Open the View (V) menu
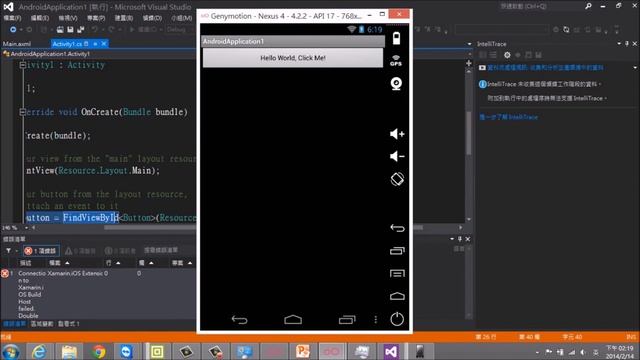This screenshot has height=360, width=640. 68,18
